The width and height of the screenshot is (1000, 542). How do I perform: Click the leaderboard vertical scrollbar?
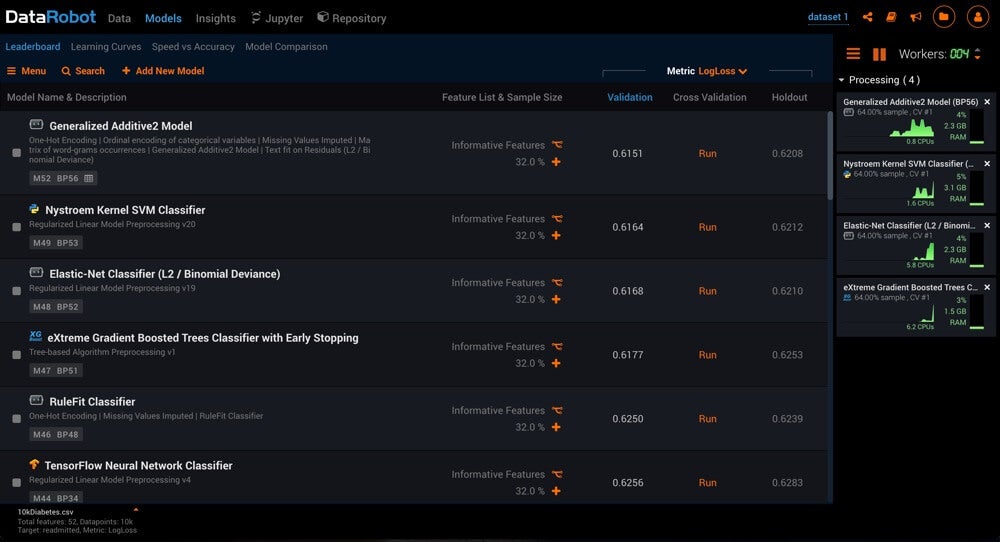(830, 156)
